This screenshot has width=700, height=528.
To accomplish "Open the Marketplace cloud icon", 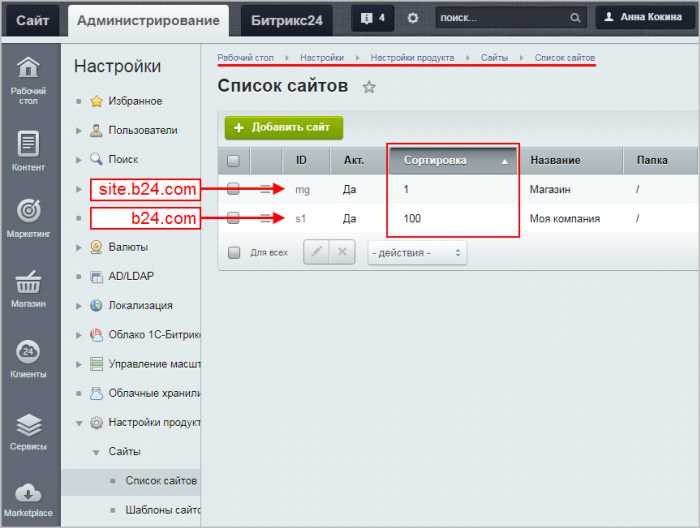I will pos(28,494).
